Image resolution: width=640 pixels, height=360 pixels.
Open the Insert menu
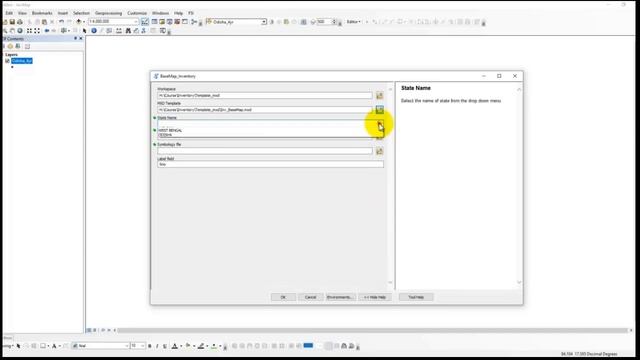click(62, 13)
